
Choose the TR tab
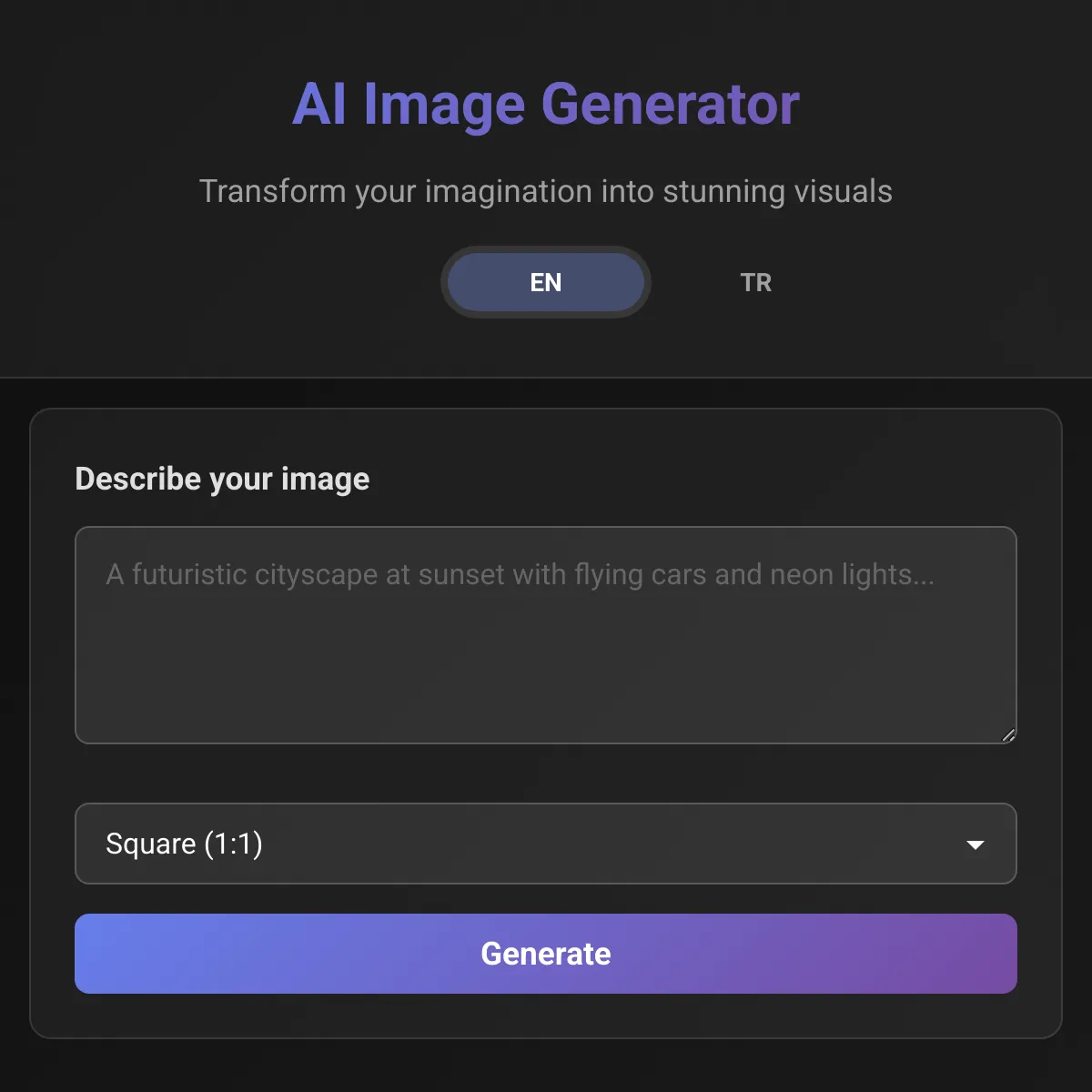(755, 282)
